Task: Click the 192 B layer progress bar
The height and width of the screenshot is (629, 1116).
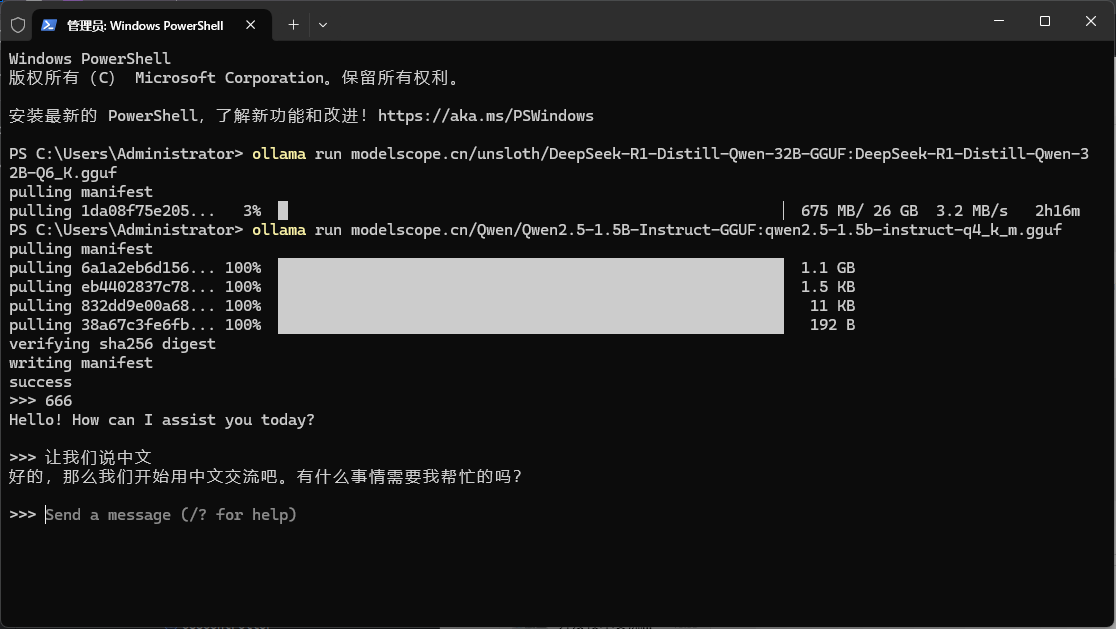Action: pyautogui.click(x=530, y=325)
